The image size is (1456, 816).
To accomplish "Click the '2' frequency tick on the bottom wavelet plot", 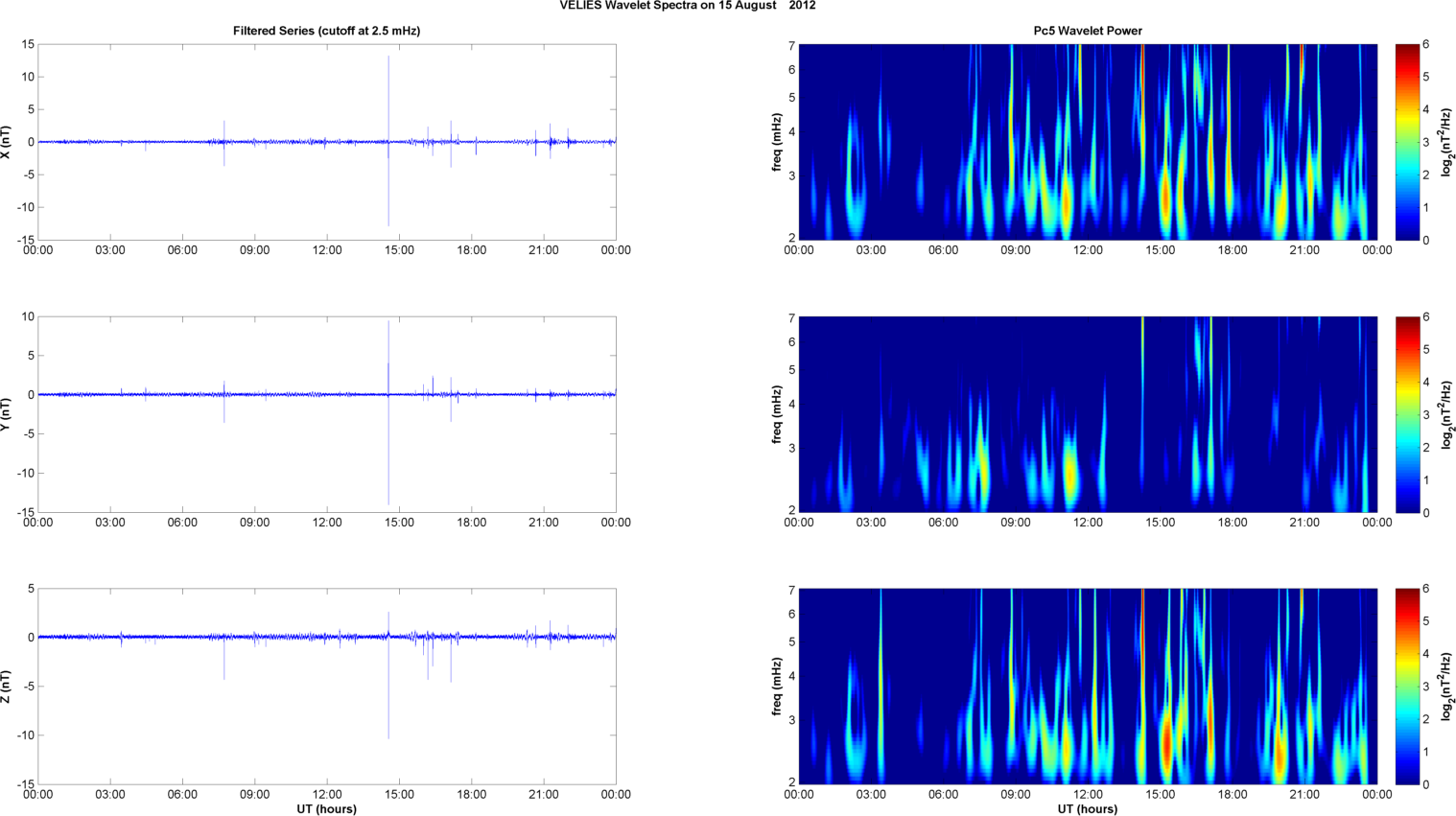I will [792, 782].
